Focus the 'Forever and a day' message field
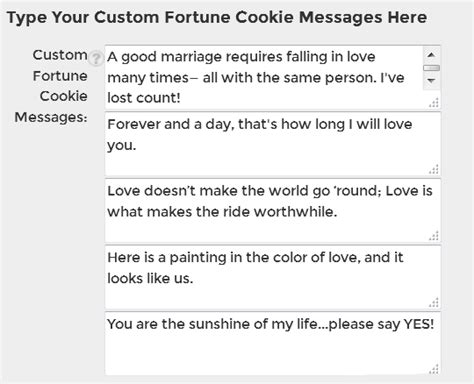This screenshot has width=474, height=384. coord(273,144)
